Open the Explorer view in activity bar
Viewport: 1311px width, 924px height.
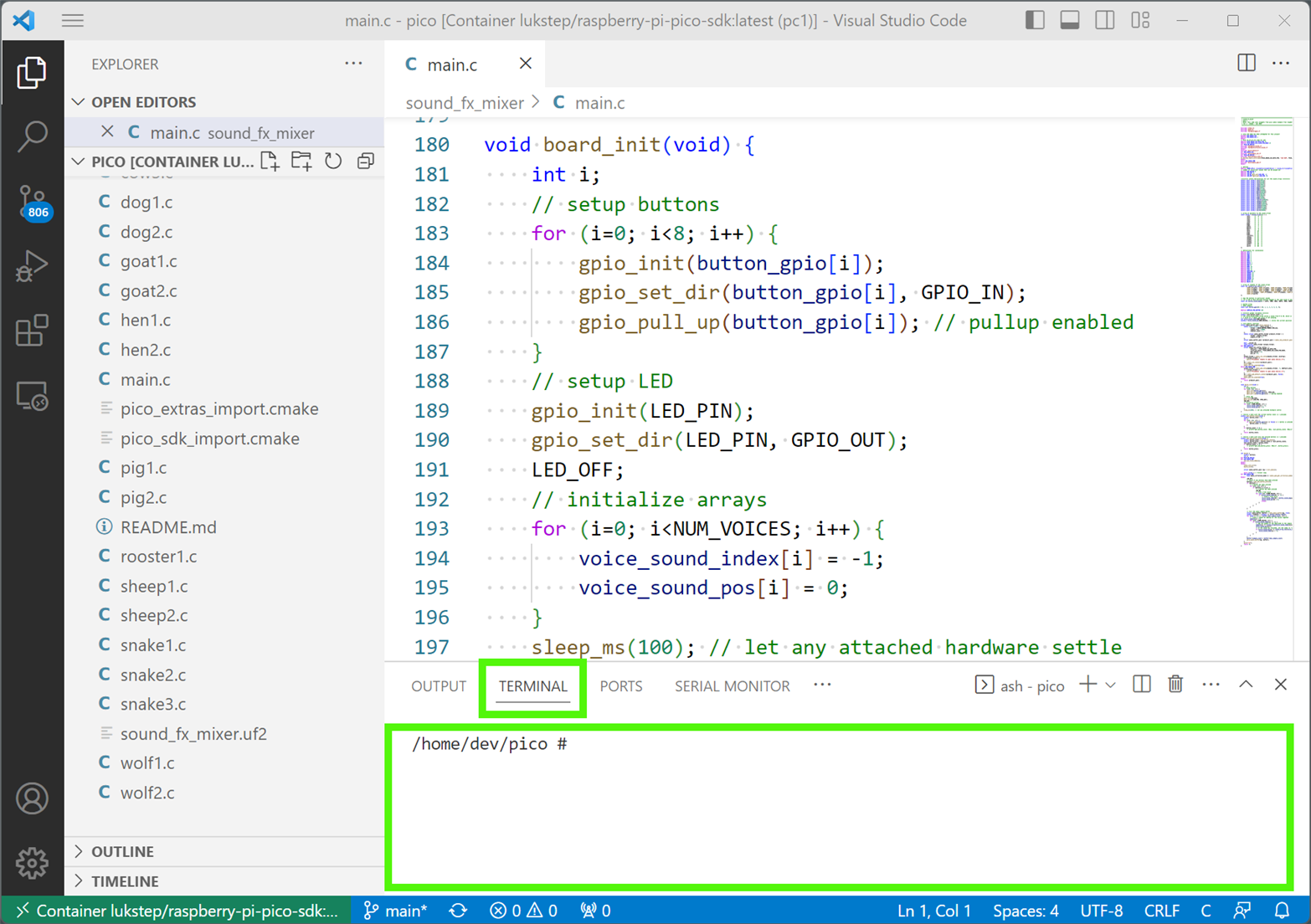click(32, 73)
